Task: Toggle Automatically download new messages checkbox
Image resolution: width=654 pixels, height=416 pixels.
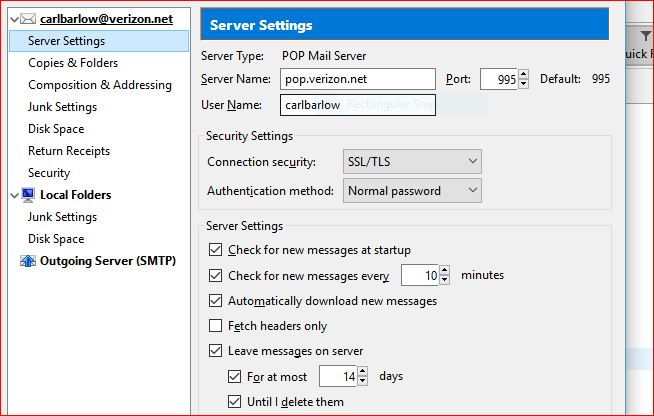Action: (x=215, y=301)
